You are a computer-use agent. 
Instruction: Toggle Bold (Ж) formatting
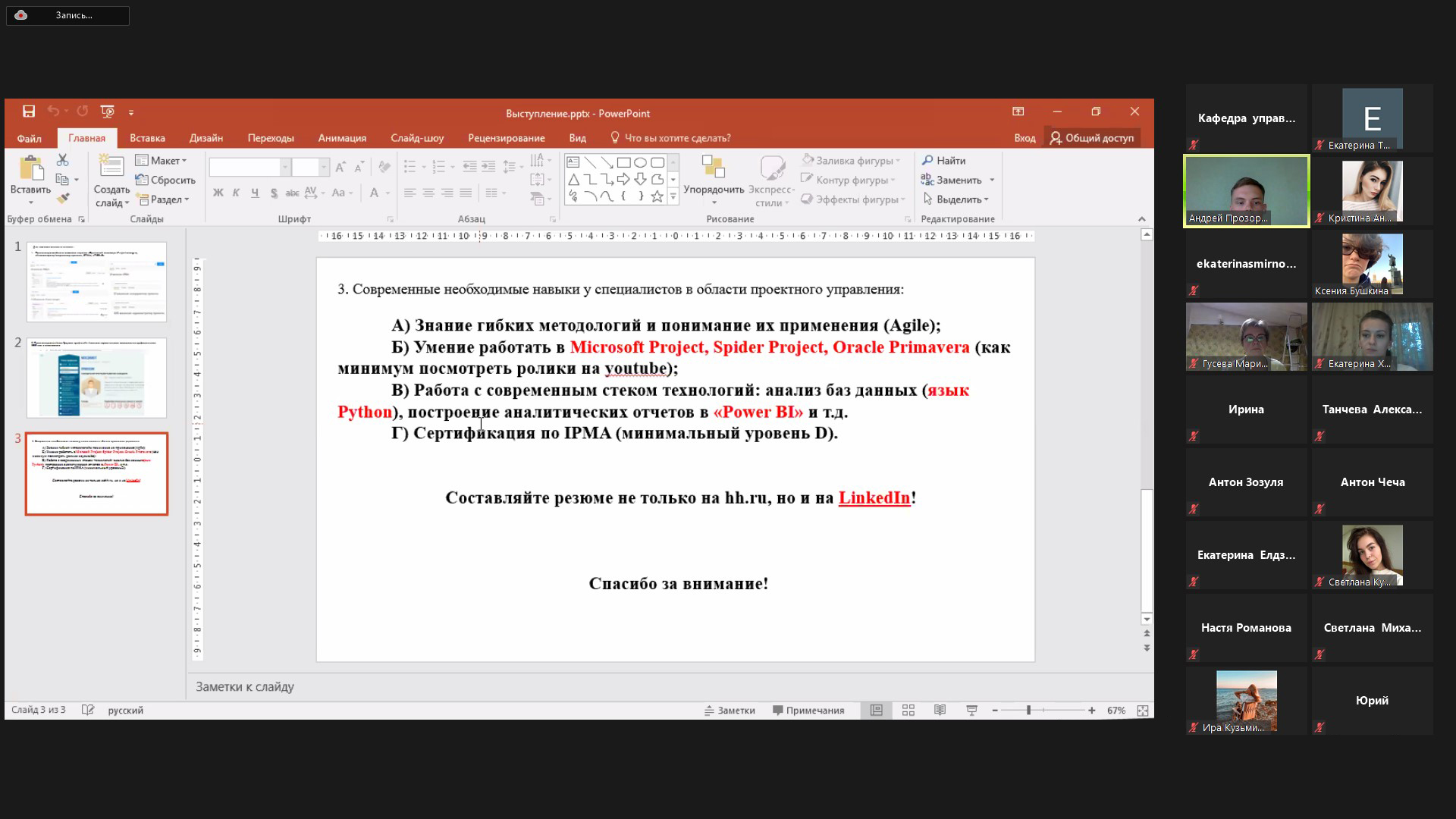218,193
